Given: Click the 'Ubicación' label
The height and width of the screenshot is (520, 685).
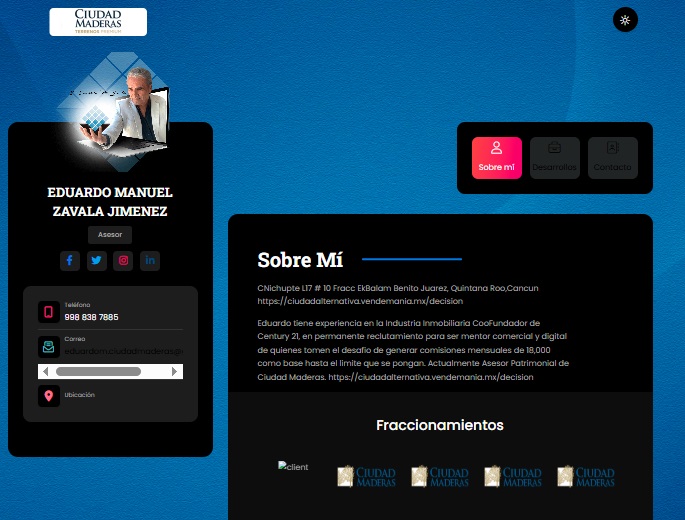Looking at the screenshot, I should coord(80,395).
